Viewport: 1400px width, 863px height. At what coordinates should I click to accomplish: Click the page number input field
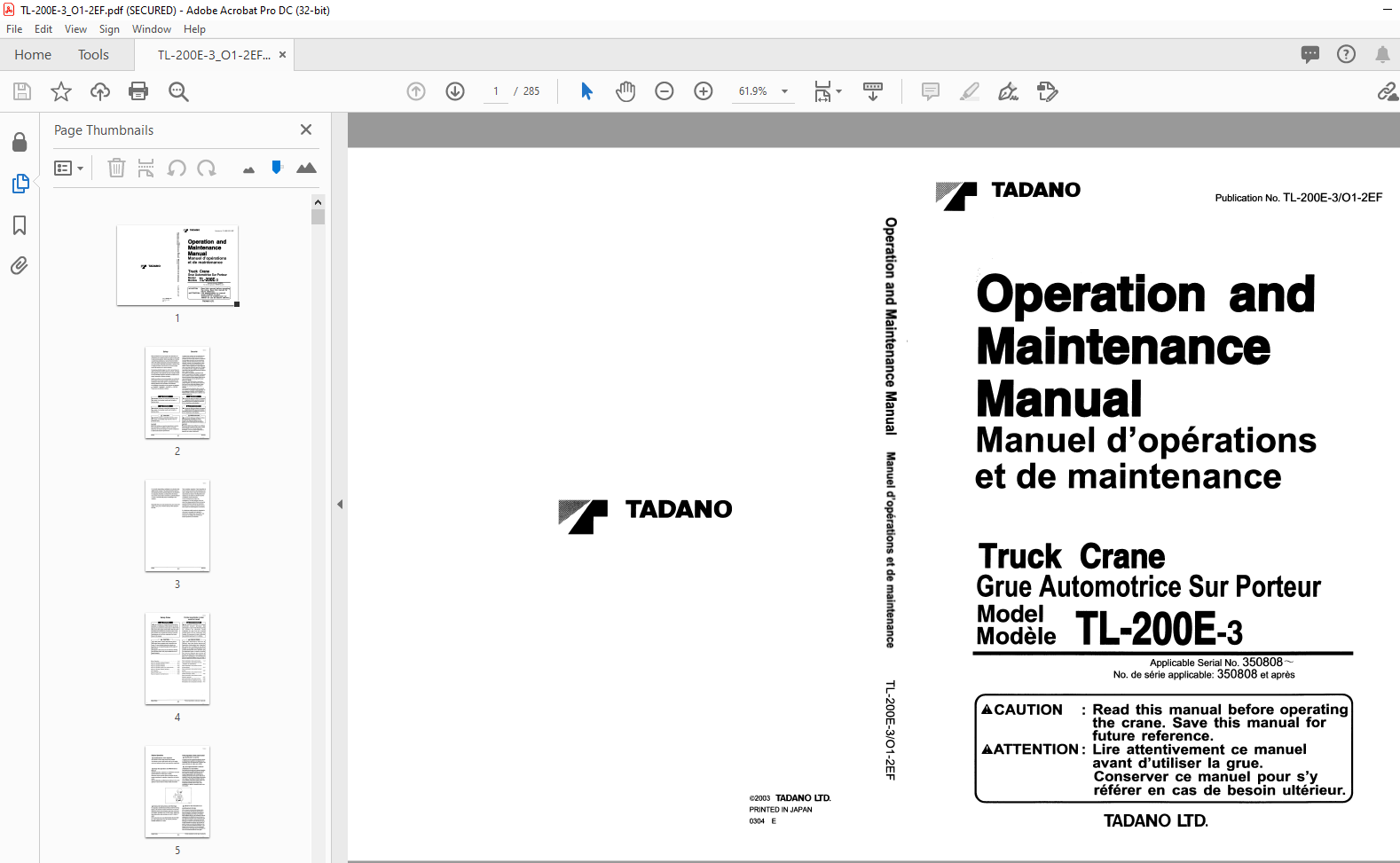pos(496,91)
